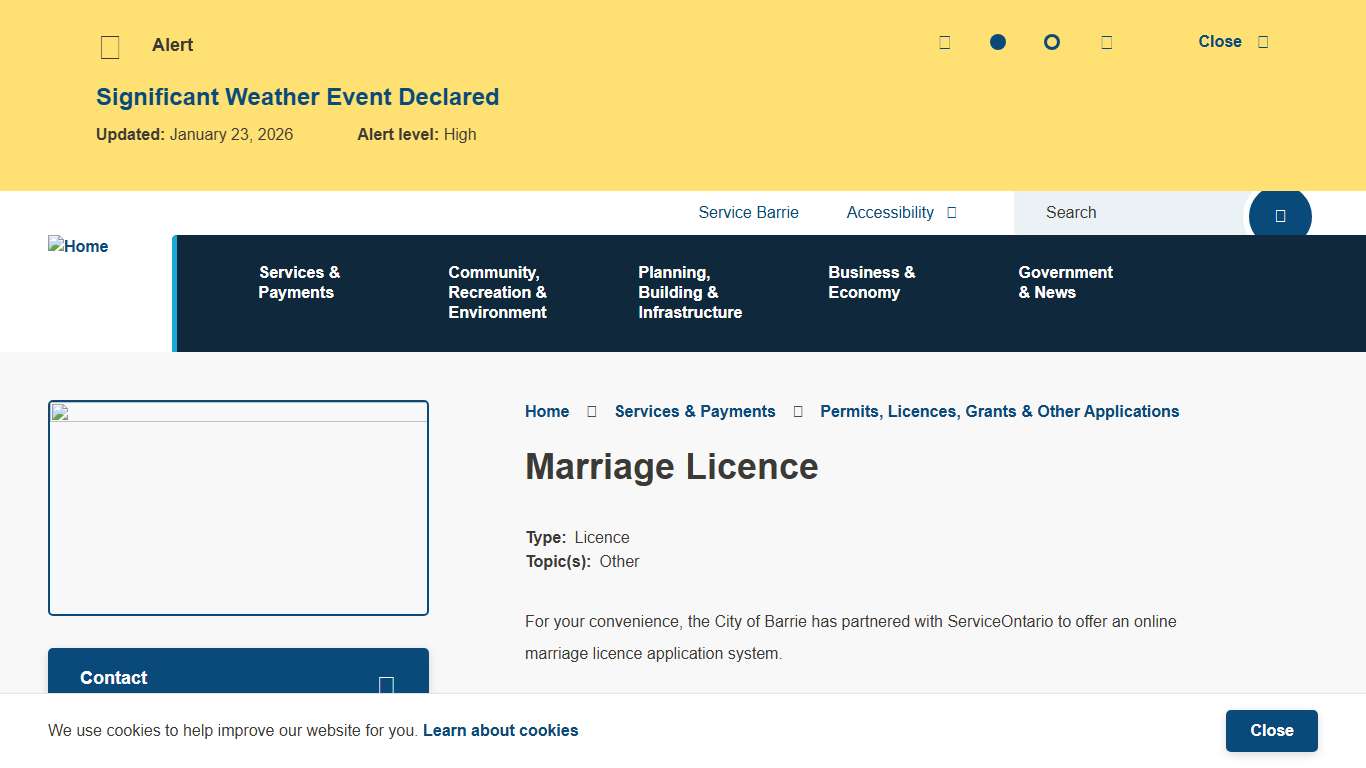Screen dimensions: 1366x768
Task: Select the filled carousel dot indicator
Action: tap(997, 42)
